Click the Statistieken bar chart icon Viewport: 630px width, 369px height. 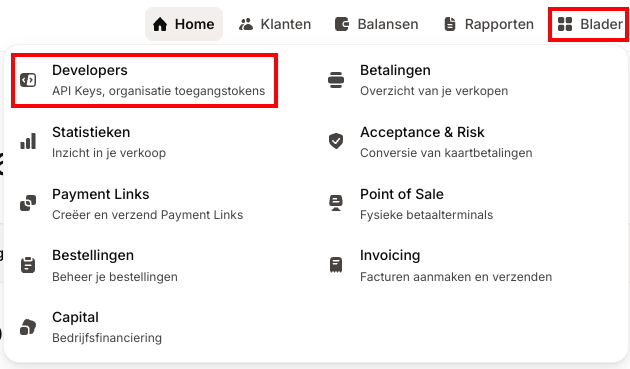click(28, 141)
